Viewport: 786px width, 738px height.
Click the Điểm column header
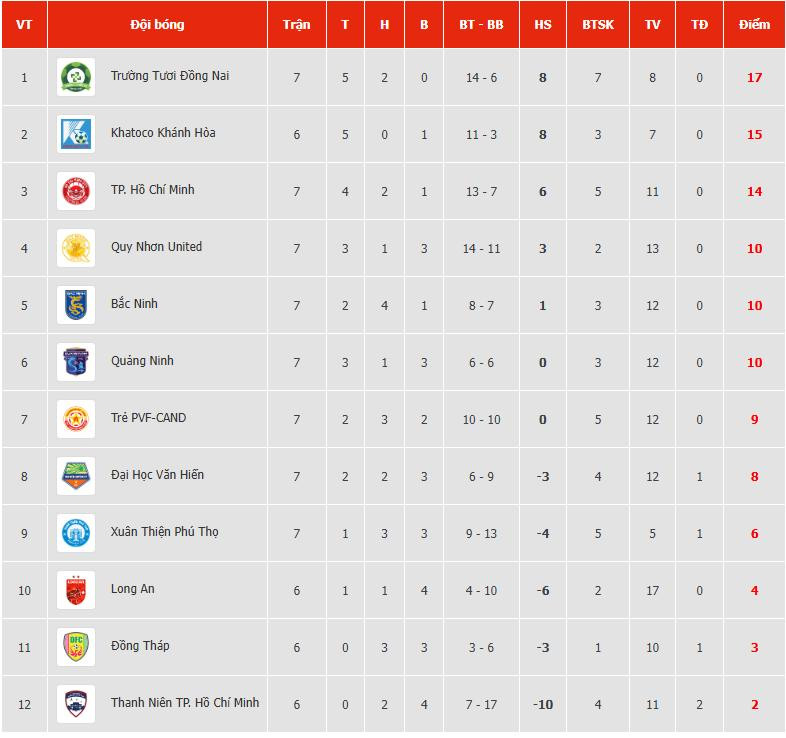(754, 24)
